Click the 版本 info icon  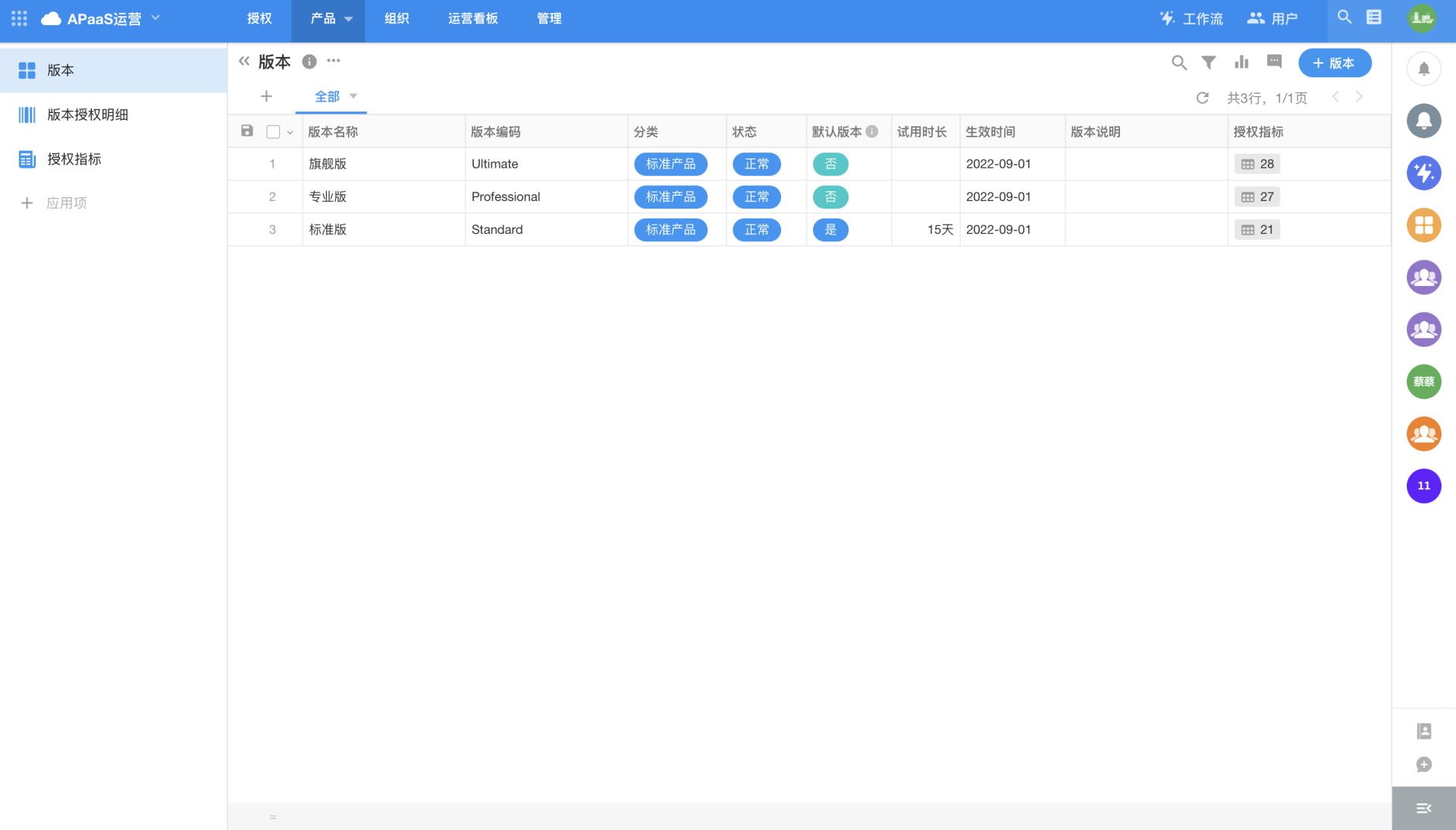(x=309, y=62)
